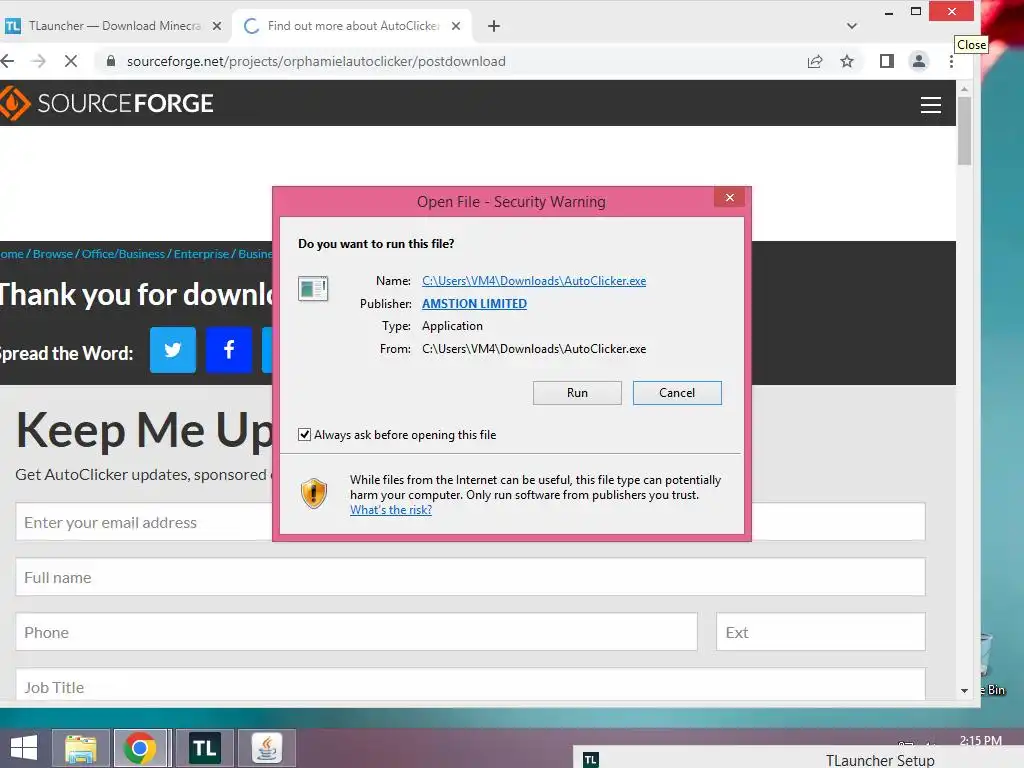Stop loading the page
The width and height of the screenshot is (1024, 768).
point(71,61)
